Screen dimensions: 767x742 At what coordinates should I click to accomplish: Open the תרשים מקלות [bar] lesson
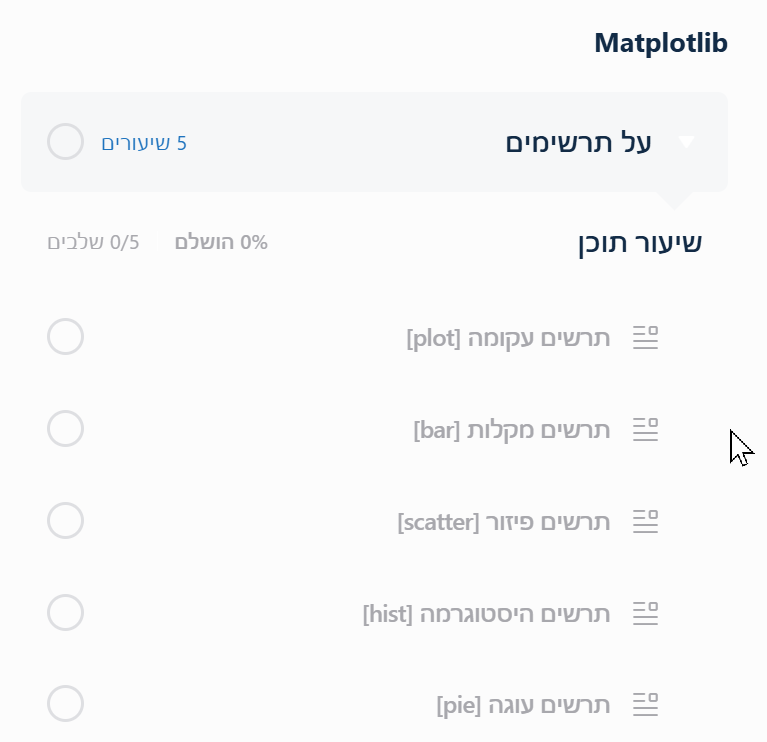click(x=511, y=430)
